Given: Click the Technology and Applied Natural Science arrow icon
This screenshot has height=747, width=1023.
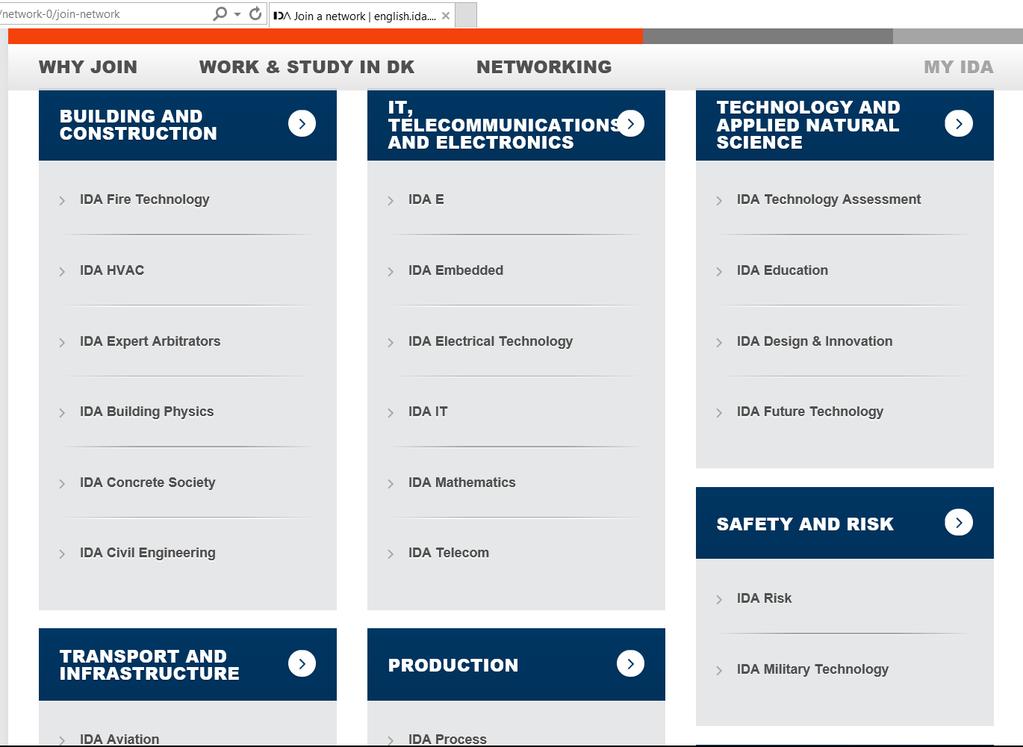Looking at the screenshot, I should pos(958,123).
